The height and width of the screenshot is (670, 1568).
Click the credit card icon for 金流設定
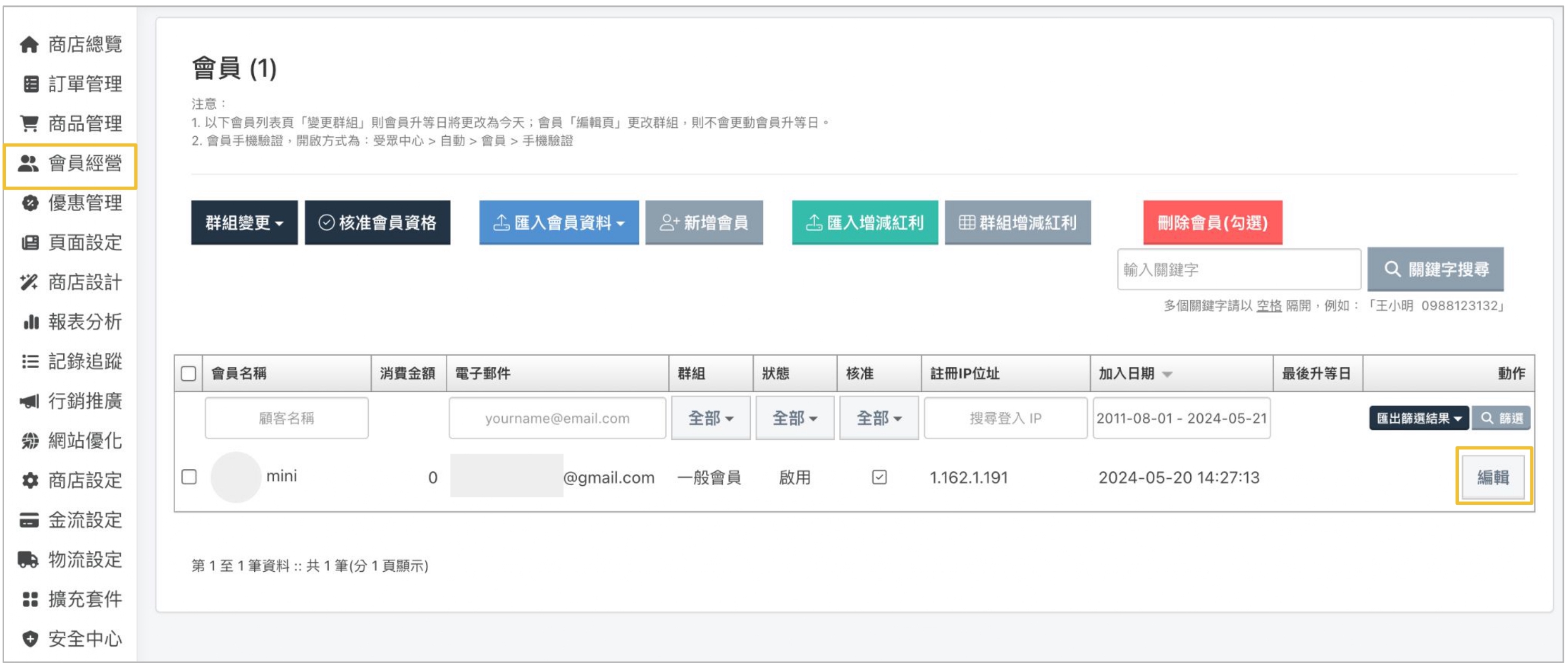[x=28, y=520]
